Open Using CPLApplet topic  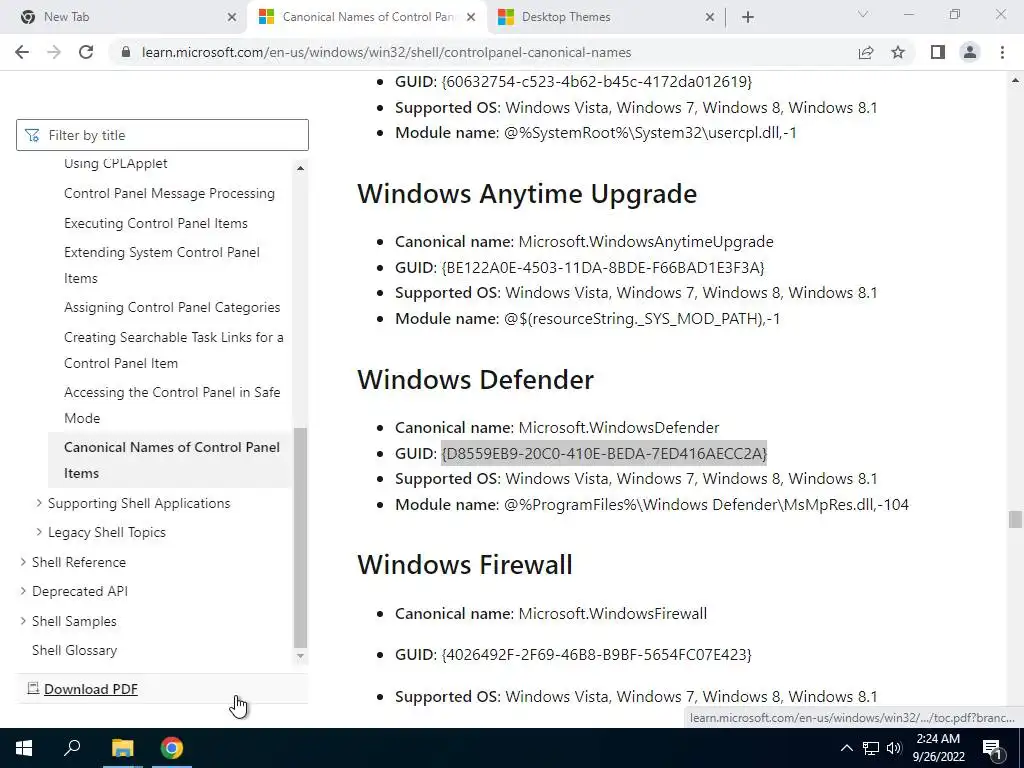[116, 163]
